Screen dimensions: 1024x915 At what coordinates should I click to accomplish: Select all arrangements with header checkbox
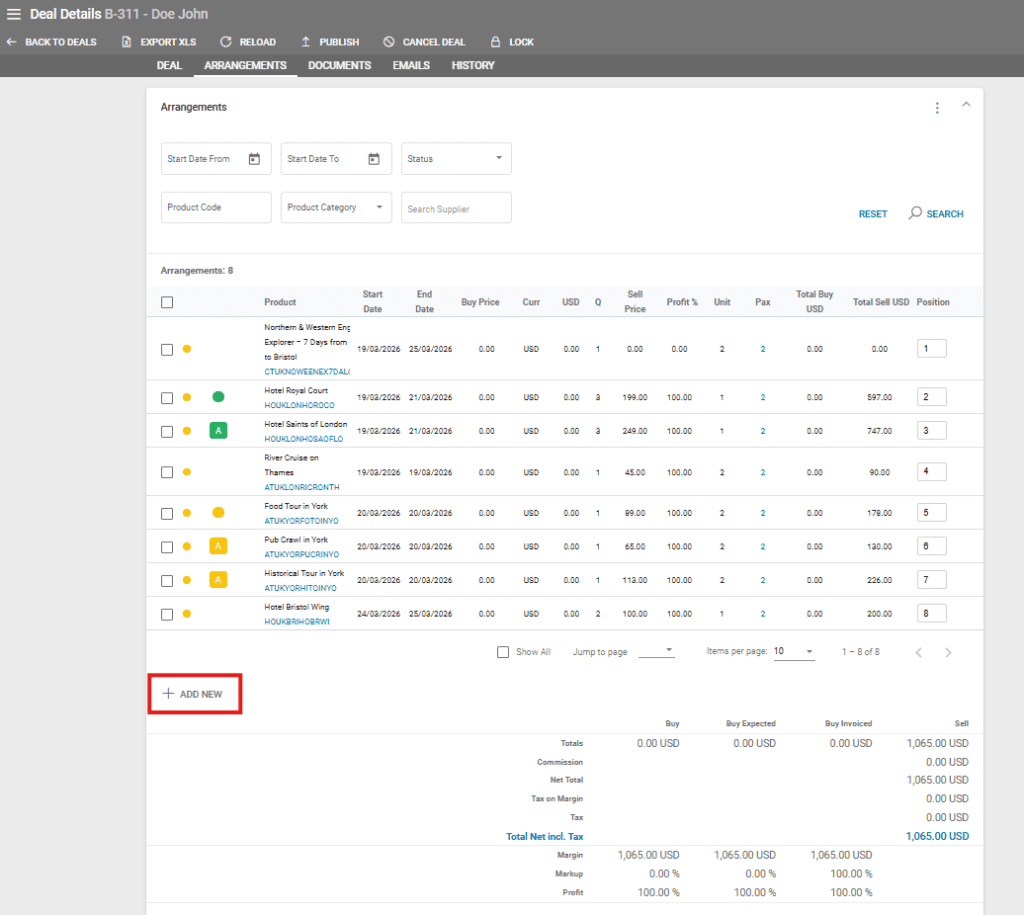point(167,302)
